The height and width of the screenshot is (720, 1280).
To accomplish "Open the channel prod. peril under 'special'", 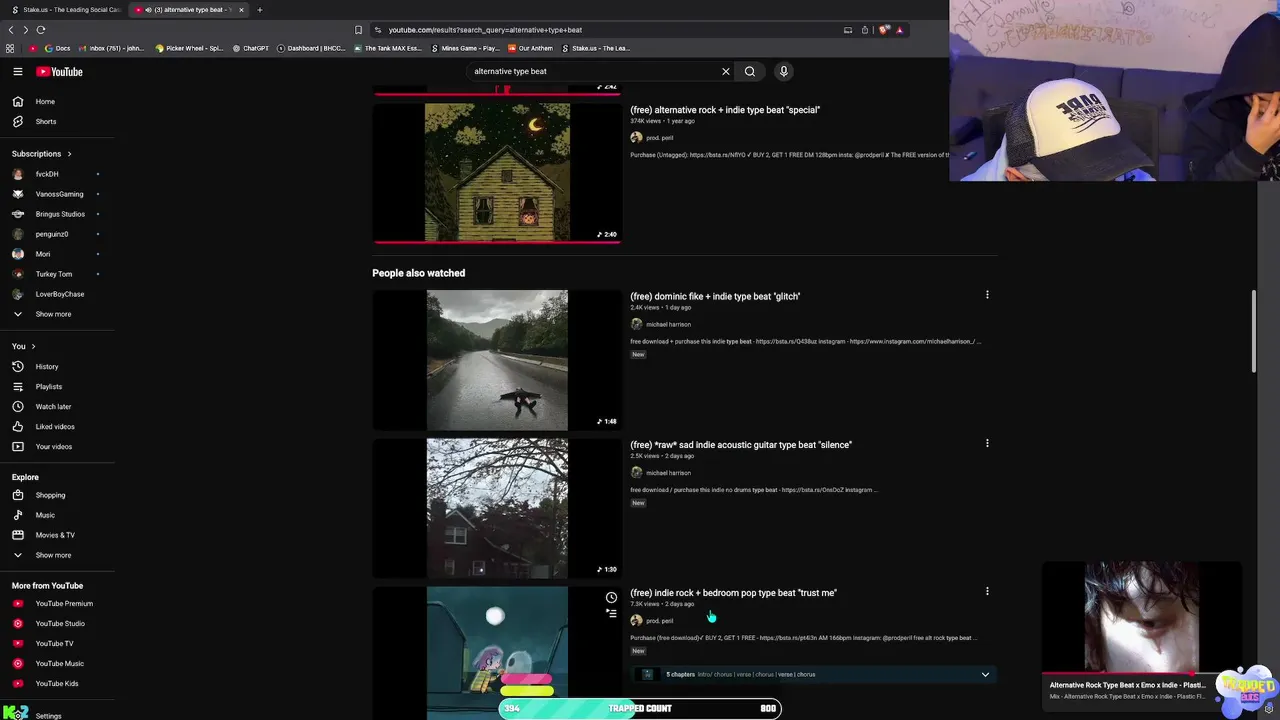I will click(660, 138).
